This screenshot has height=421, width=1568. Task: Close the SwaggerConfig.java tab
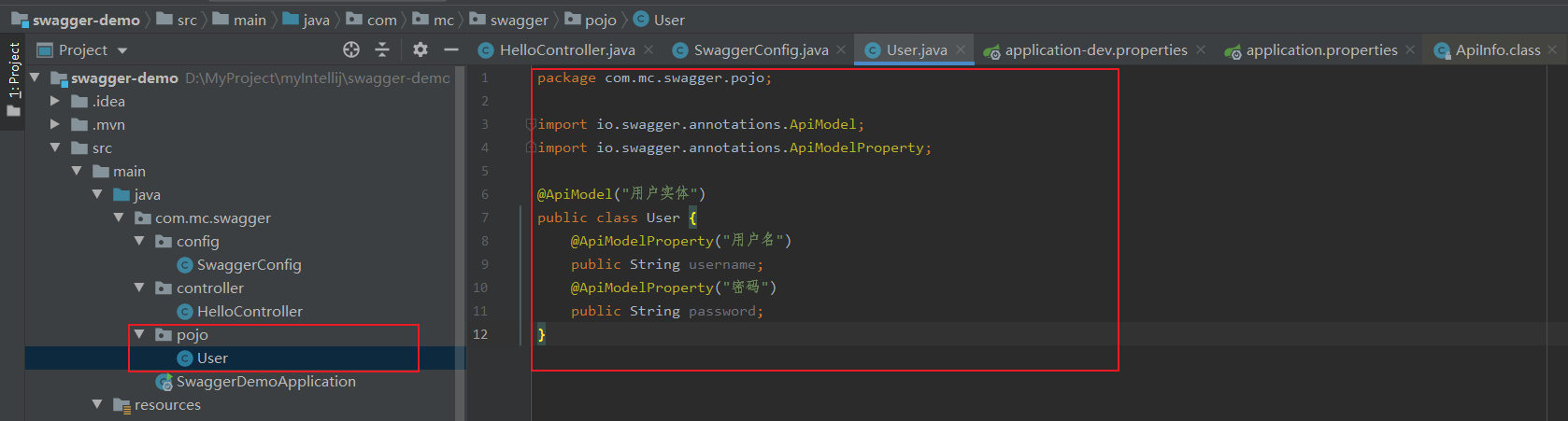841,49
